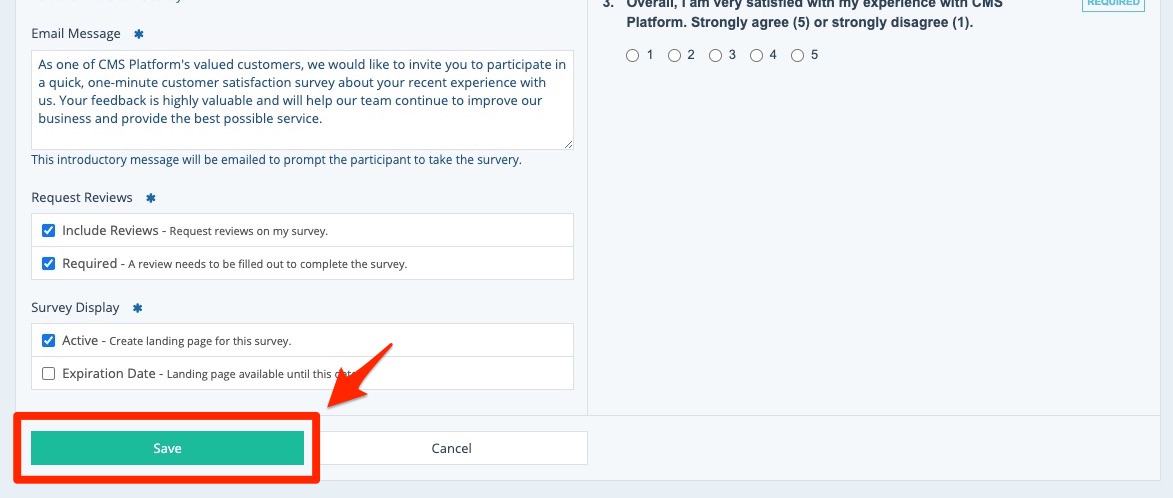This screenshot has height=498, width=1173.
Task: Click the Survey Display section label
Action: coord(75,308)
